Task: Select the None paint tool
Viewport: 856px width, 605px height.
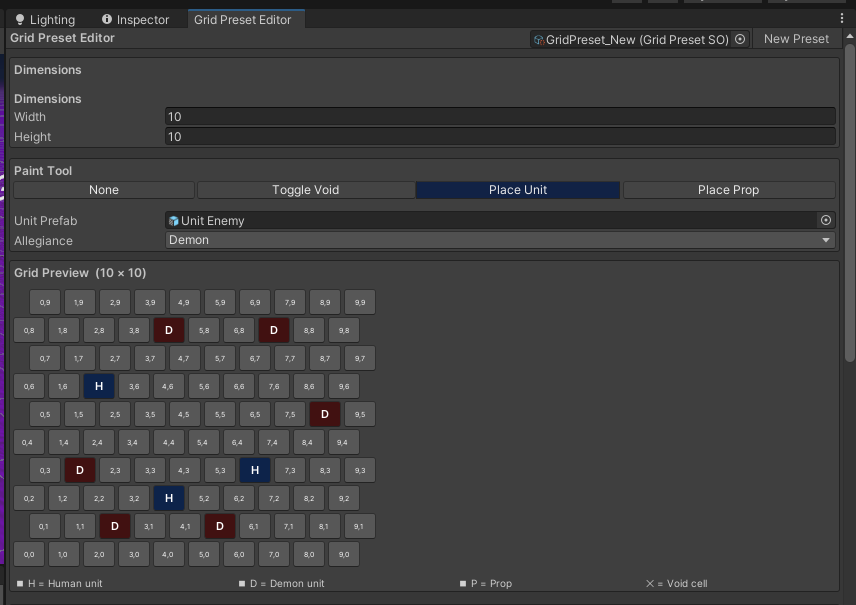Action: click(104, 190)
